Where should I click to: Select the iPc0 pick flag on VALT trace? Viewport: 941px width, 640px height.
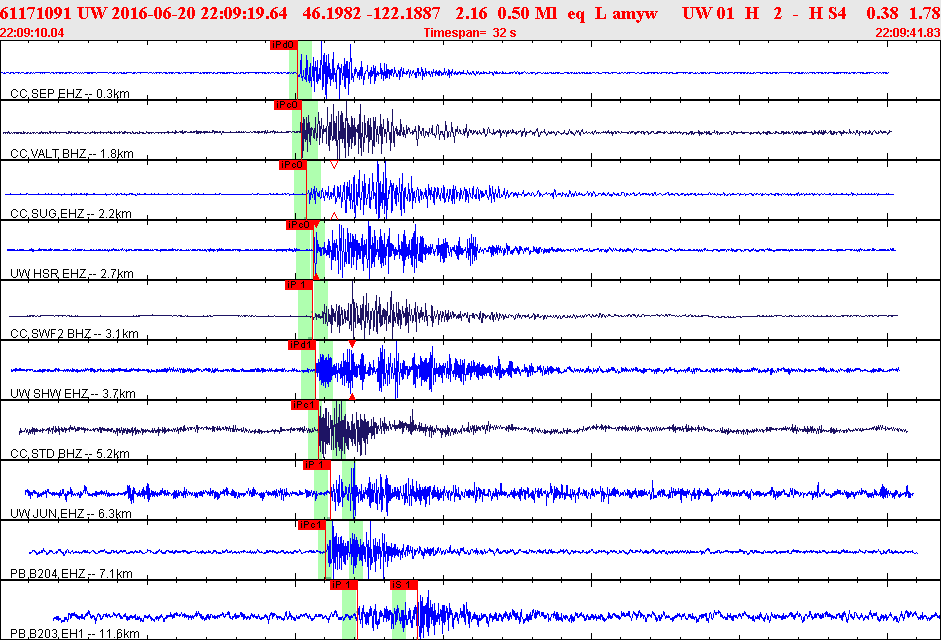click(287, 105)
